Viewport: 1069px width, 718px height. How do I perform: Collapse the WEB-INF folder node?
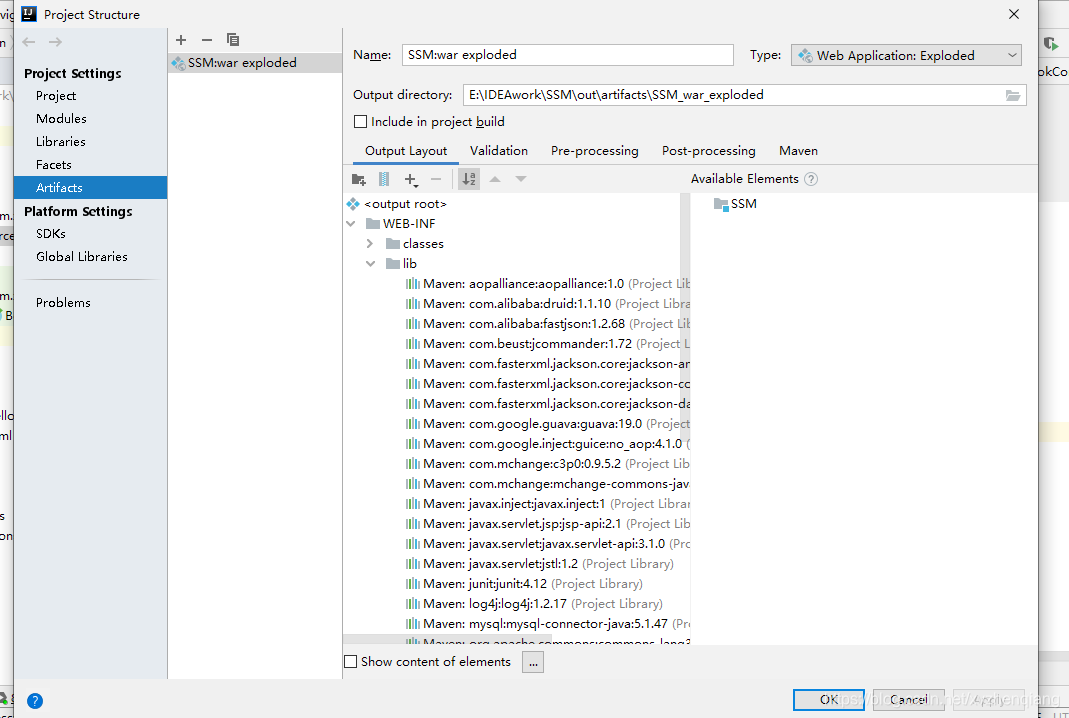pos(350,224)
